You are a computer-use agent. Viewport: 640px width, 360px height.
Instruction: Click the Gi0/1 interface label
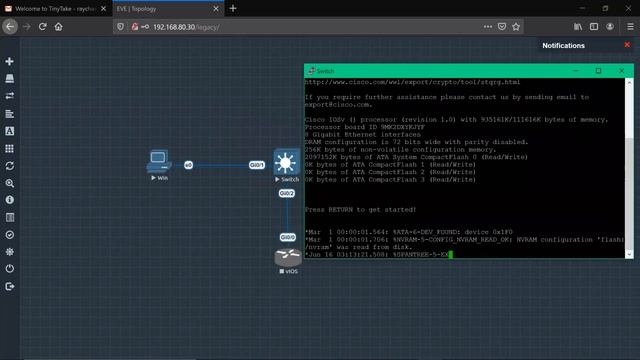pyautogui.click(x=257, y=165)
